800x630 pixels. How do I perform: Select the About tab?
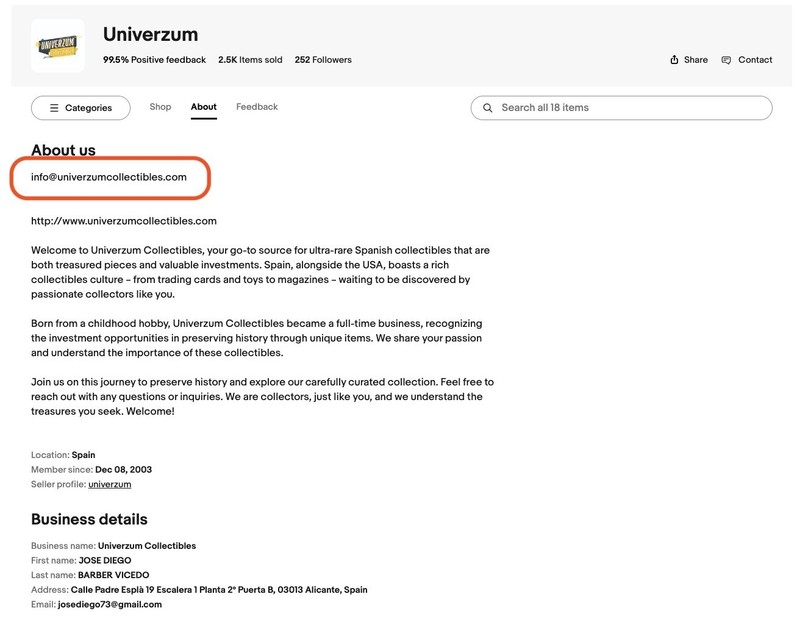pyautogui.click(x=203, y=107)
